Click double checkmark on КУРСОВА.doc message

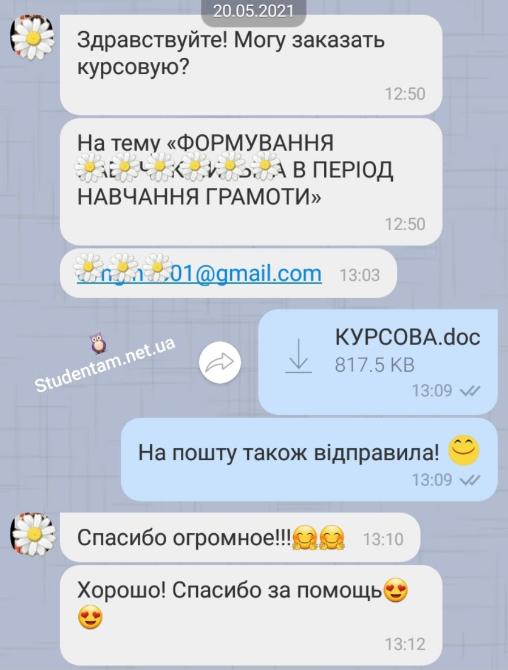[x=470, y=391]
